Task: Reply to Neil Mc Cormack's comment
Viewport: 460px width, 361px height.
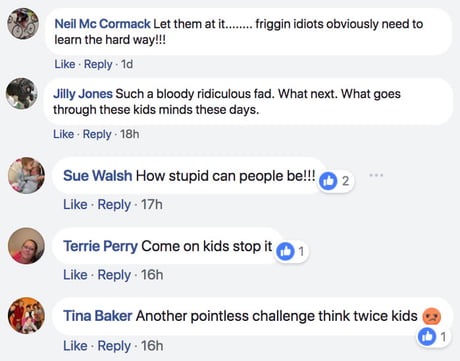Action: (x=98, y=64)
